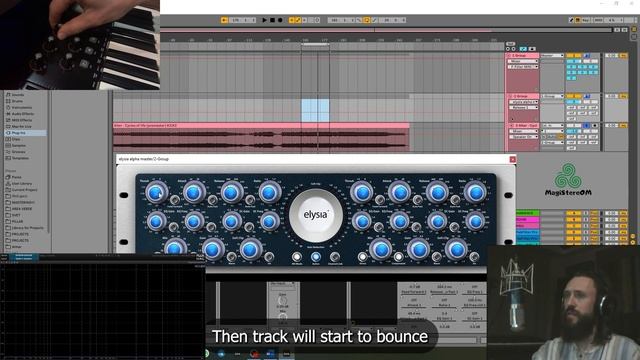The width and height of the screenshot is (640, 360).
Task: Select the green track in lower track list
Action: click(x=527, y=213)
